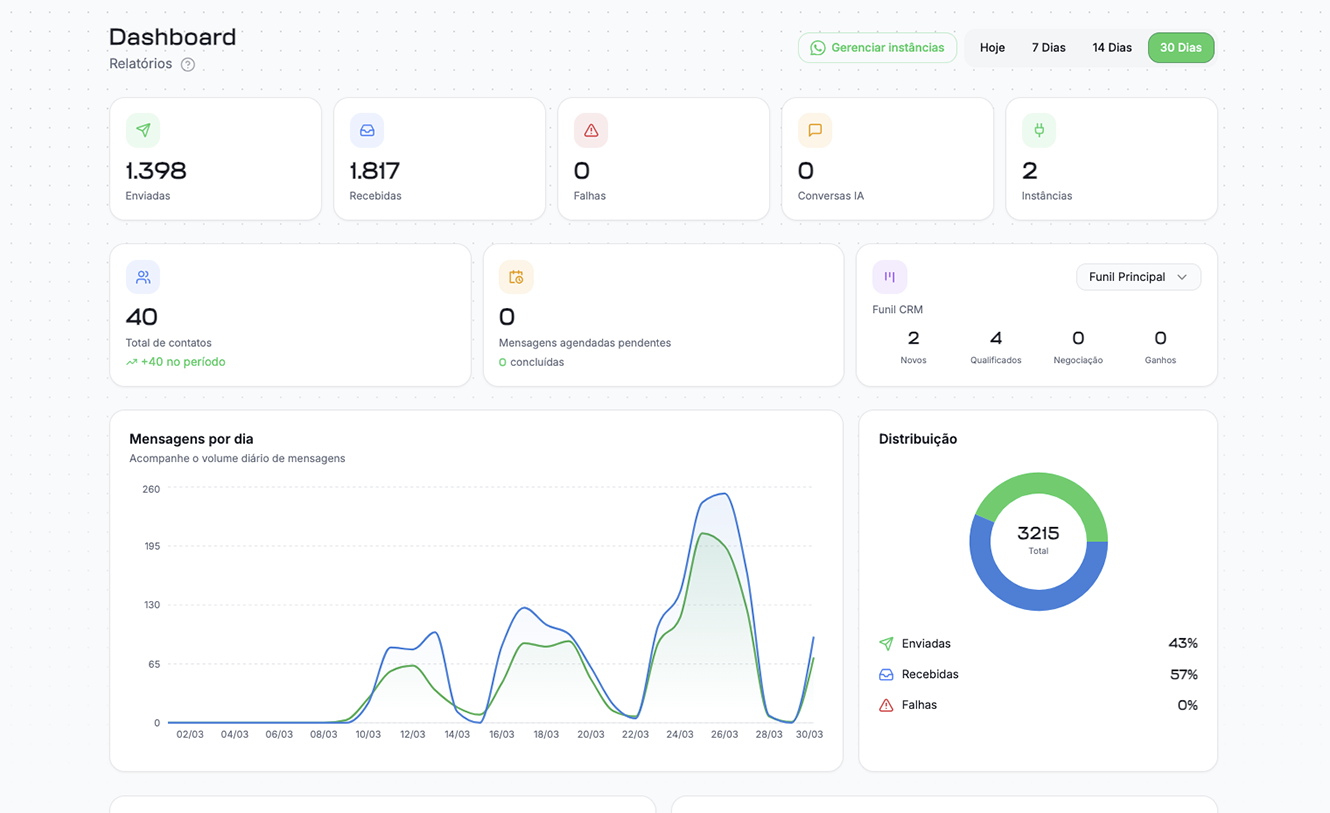Open the Funil Principal dropdown
Image resolution: width=1330 pixels, height=813 pixels.
(1138, 277)
